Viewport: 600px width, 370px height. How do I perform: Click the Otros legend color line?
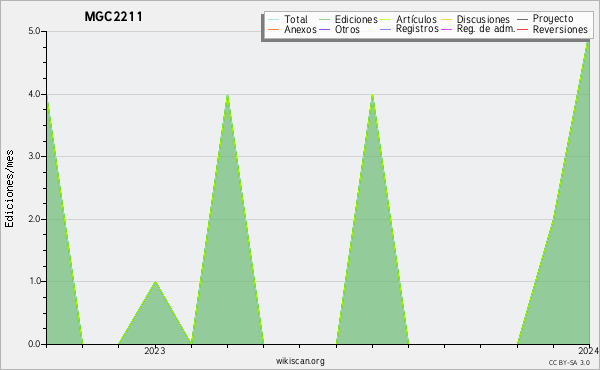(x=324, y=29)
